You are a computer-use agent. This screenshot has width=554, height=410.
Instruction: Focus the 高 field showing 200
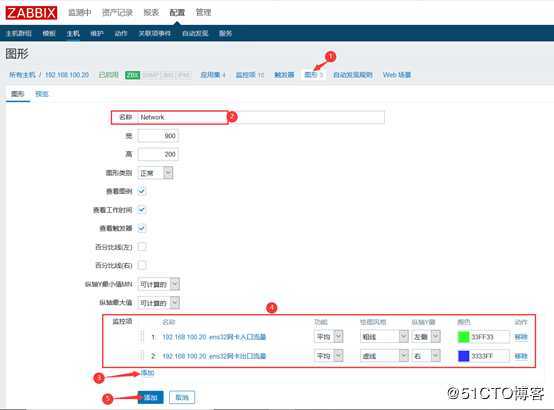click(x=158, y=154)
